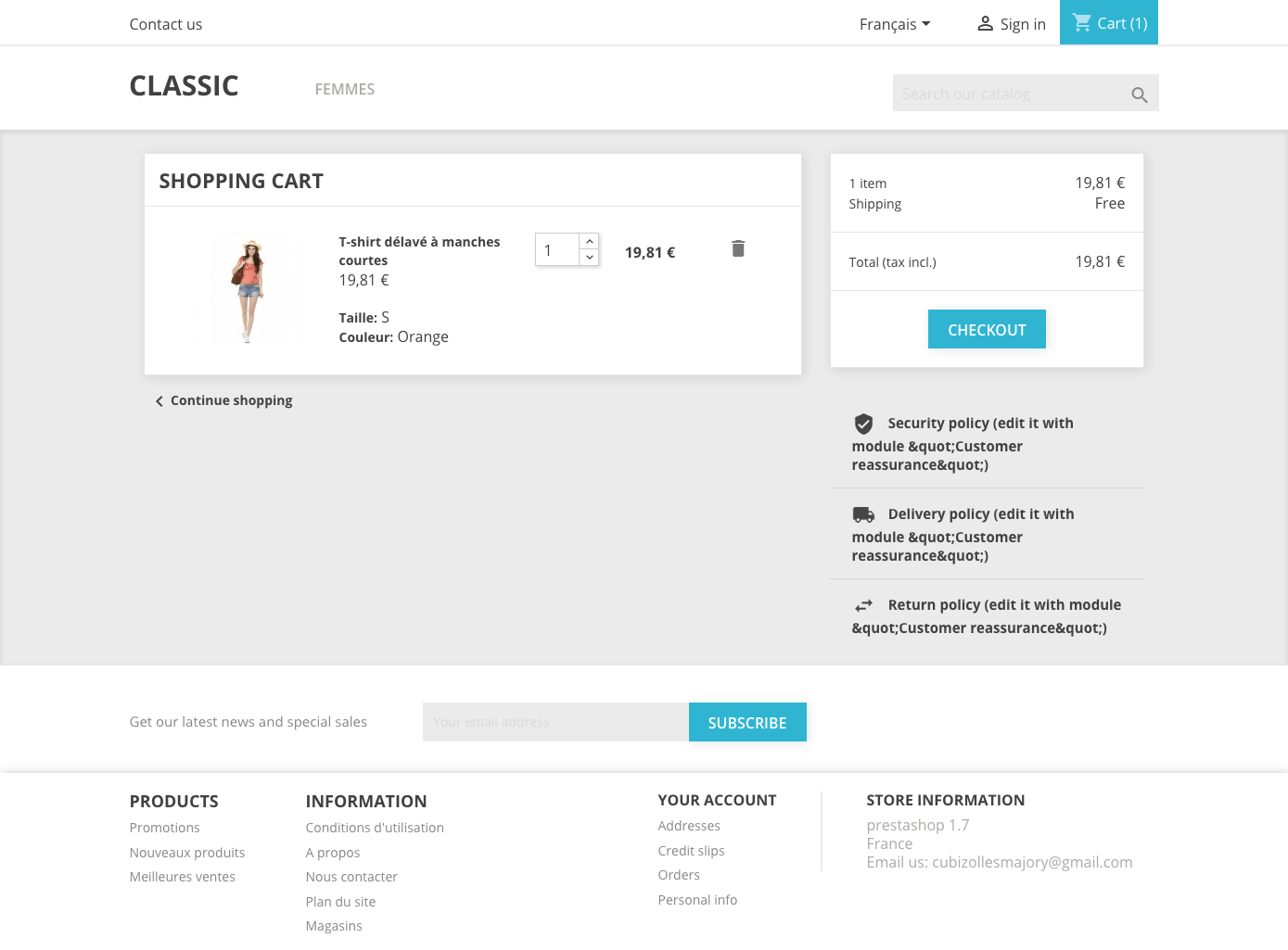The image size is (1288, 950).
Task: Click the security policy shield icon
Action: click(863, 424)
